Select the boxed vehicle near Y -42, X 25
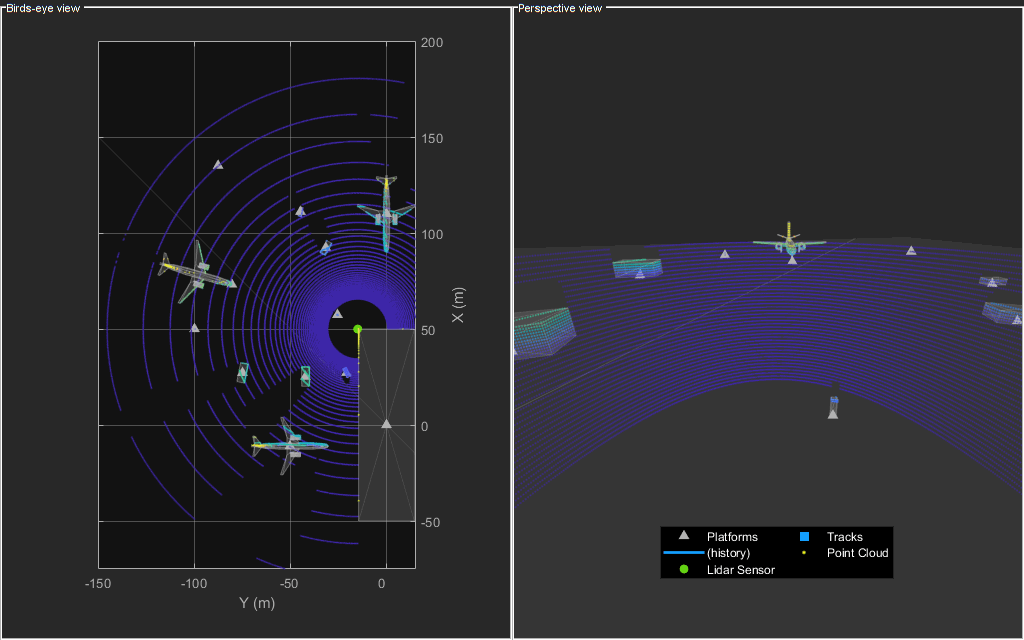The height and width of the screenshot is (640, 1024). click(x=305, y=376)
